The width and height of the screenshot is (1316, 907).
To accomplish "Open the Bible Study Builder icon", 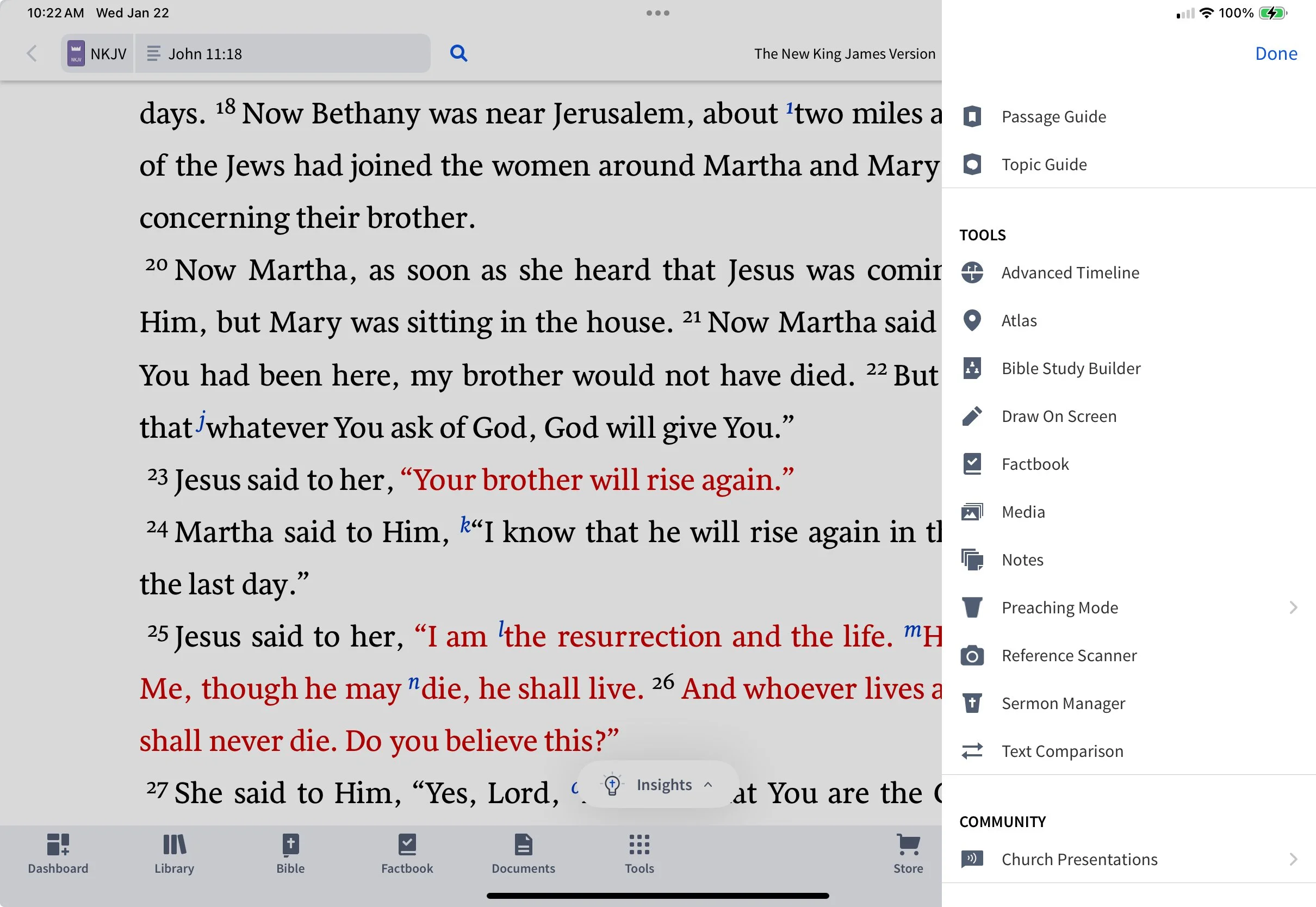I will pyautogui.click(x=972, y=368).
